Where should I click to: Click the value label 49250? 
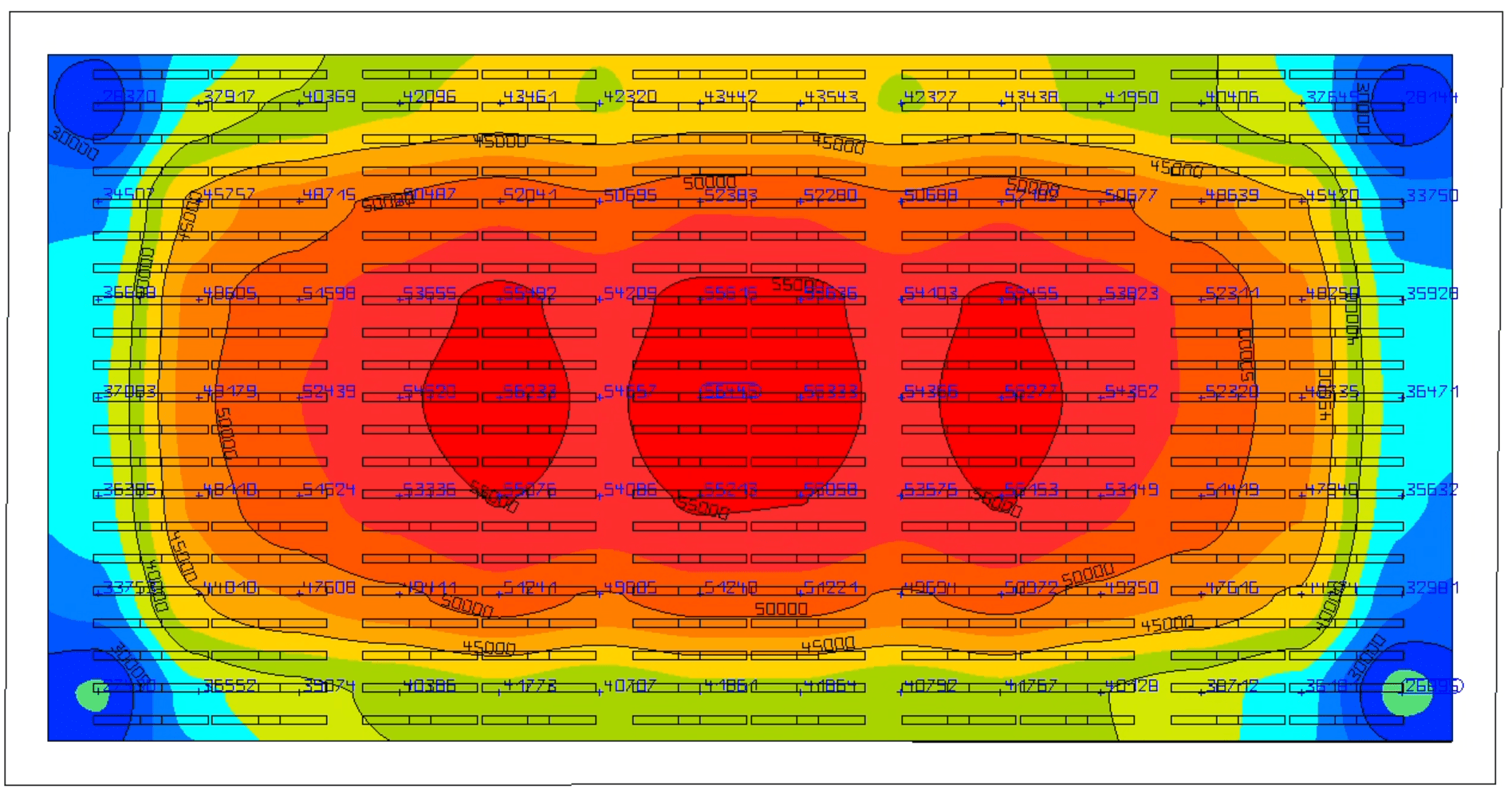[1132, 587]
